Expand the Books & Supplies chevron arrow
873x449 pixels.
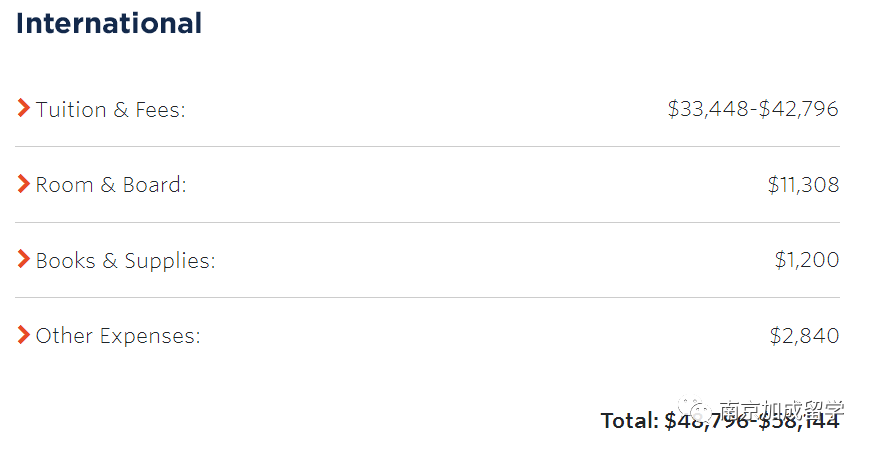tap(23, 258)
